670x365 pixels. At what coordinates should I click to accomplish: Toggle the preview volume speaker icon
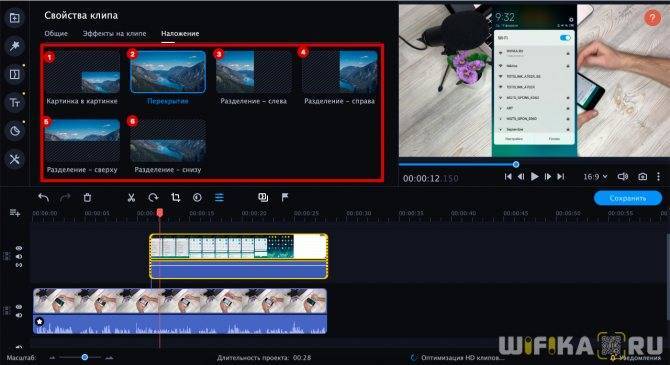623,177
